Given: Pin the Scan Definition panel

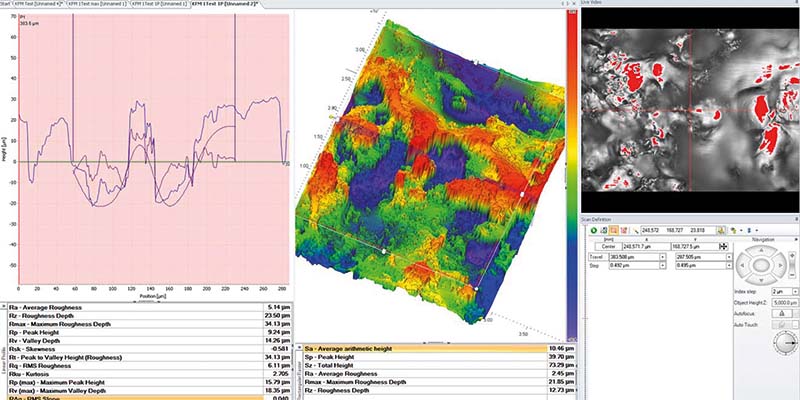Looking at the screenshot, I should click(796, 219).
